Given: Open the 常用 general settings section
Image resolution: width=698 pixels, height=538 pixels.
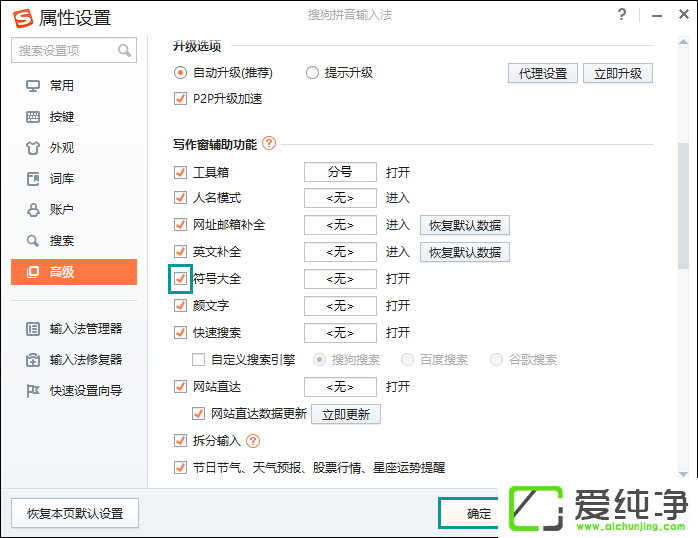Looking at the screenshot, I should click(62, 86).
